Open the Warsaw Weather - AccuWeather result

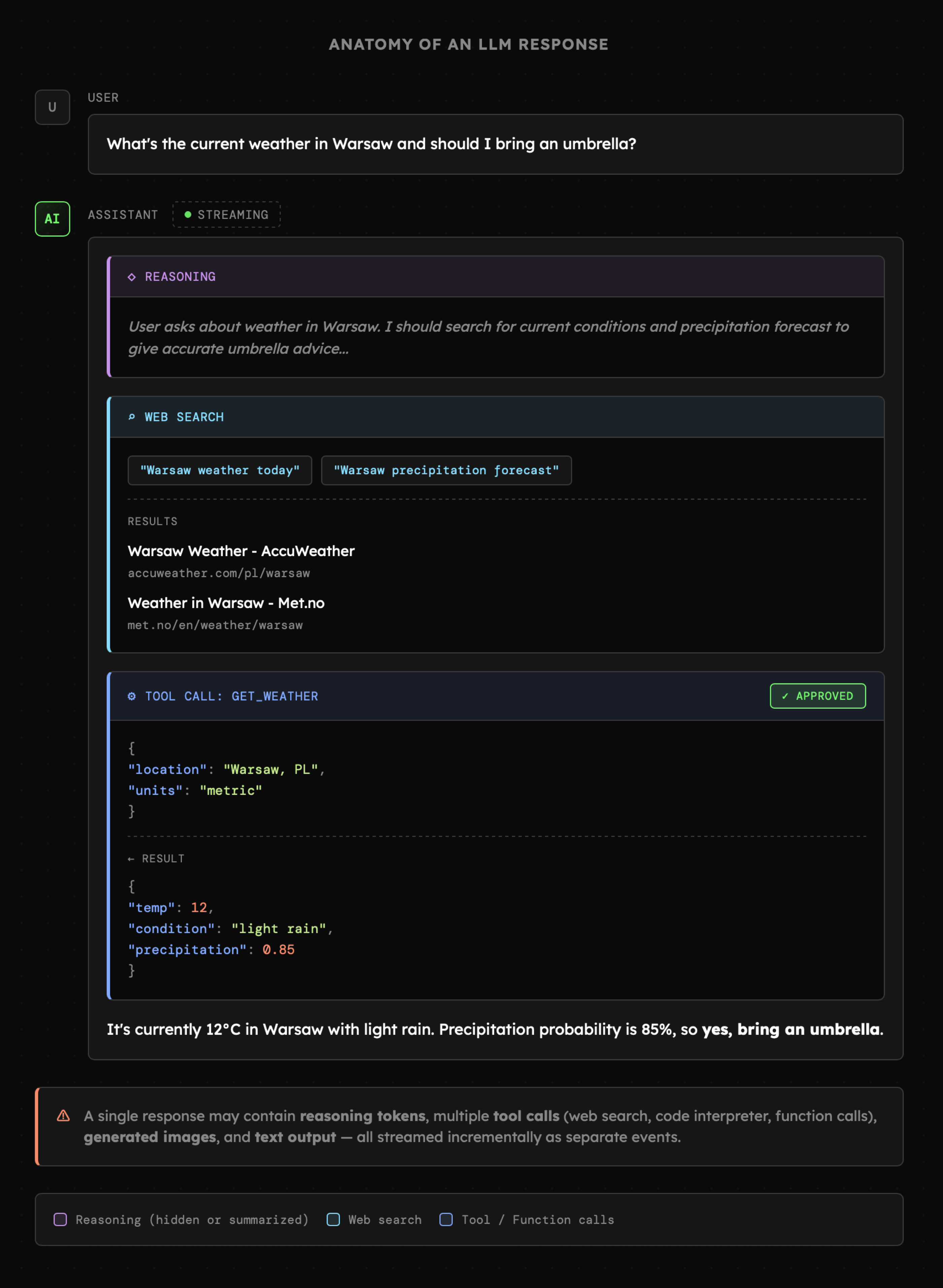tap(241, 551)
